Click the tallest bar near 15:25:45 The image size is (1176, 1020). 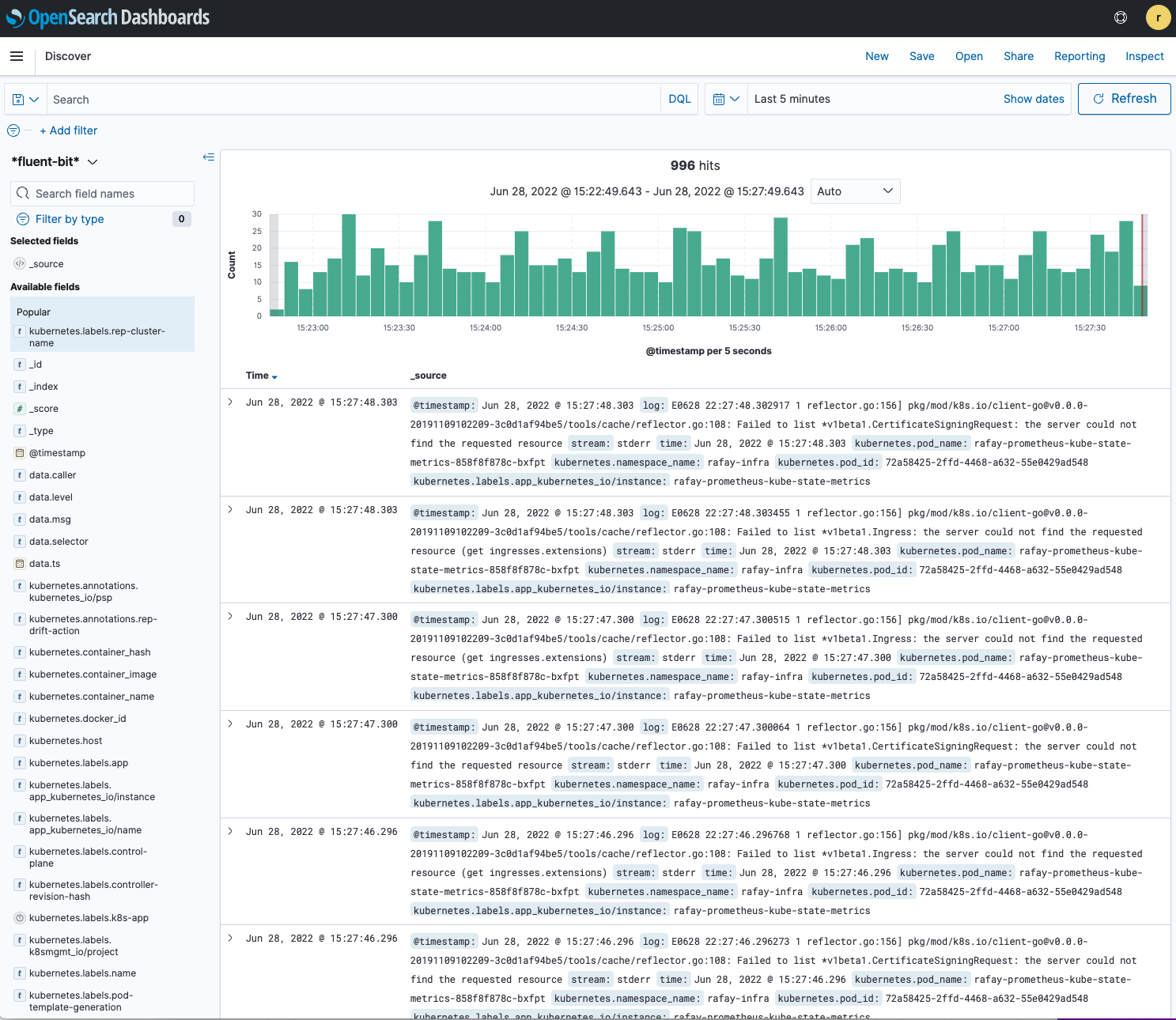click(x=781, y=266)
